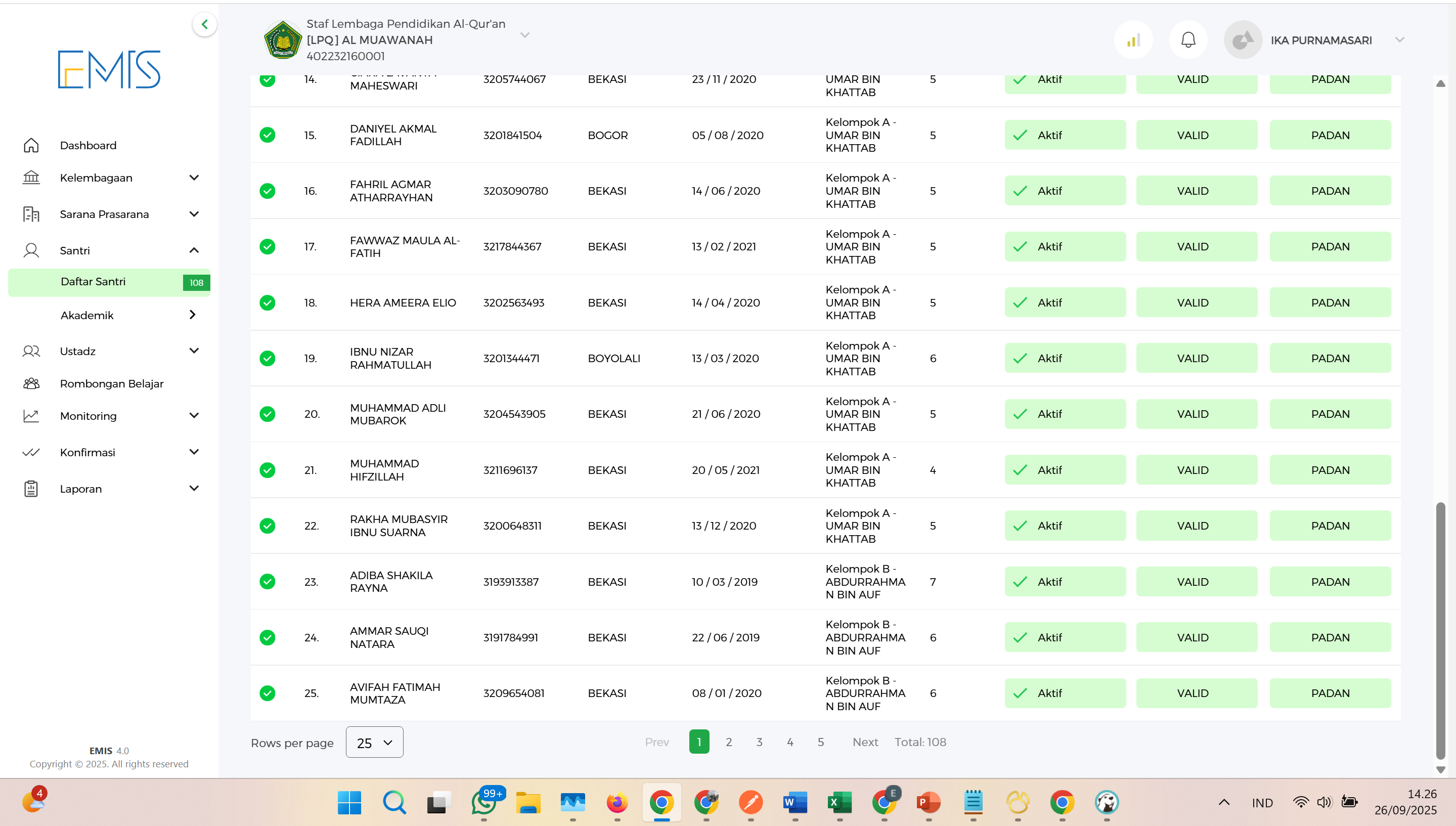Click the user avatar for Ika Purnamasari
This screenshot has width=1456, height=826.
tap(1242, 40)
